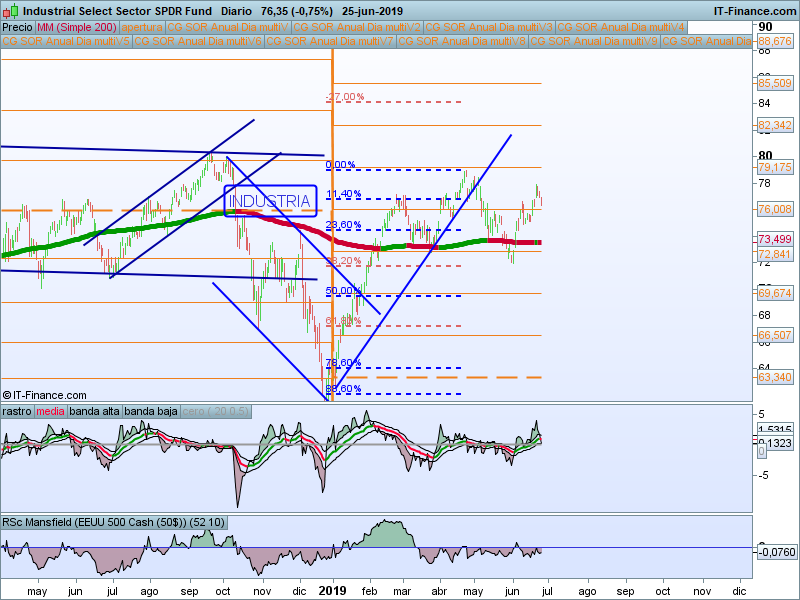The image size is (800, 600).
Task: Click the mar marker on time axis
Action: pyautogui.click(x=402, y=591)
